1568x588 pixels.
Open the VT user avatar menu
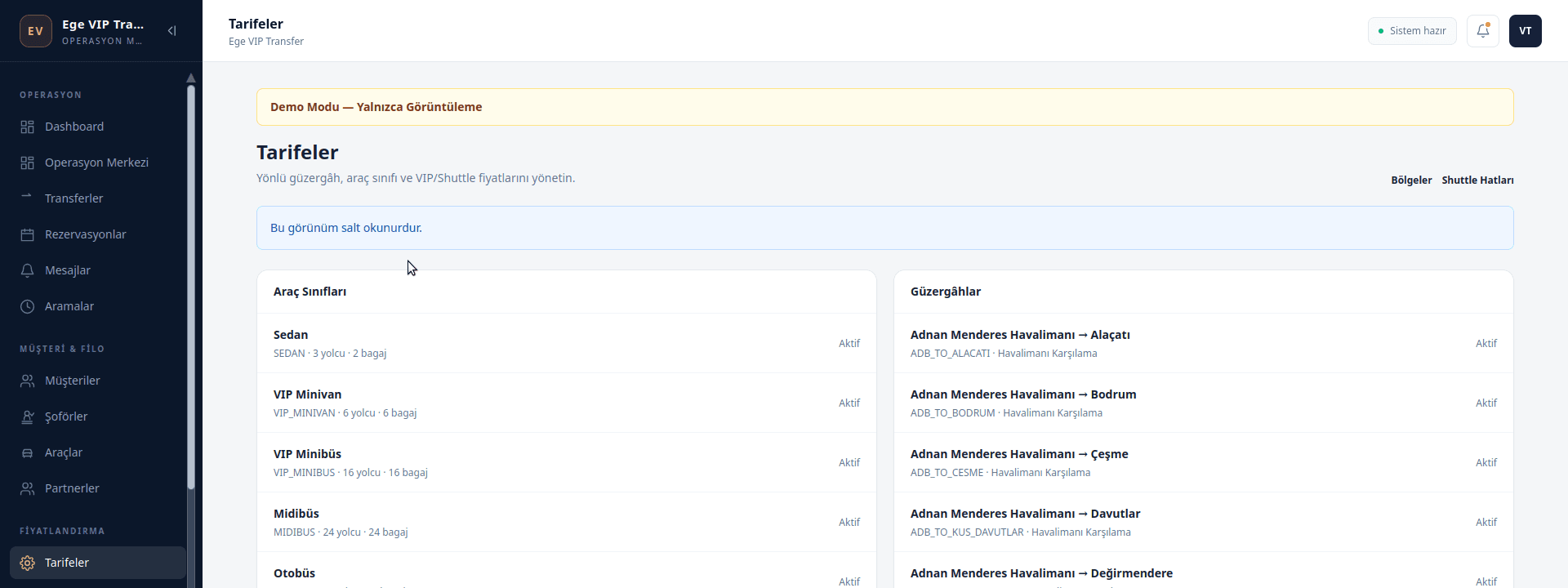point(1525,31)
